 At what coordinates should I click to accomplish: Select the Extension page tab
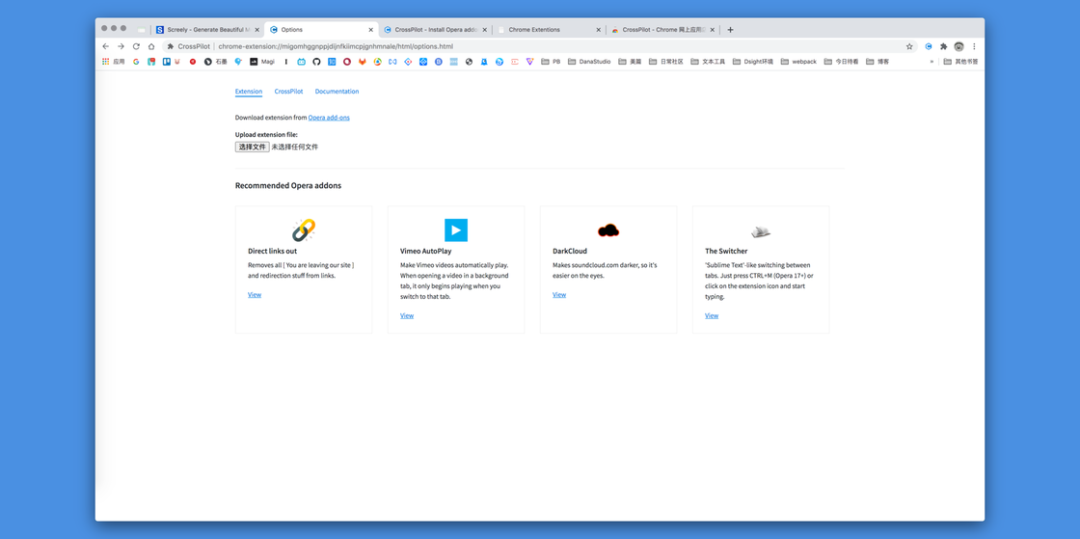click(x=249, y=92)
